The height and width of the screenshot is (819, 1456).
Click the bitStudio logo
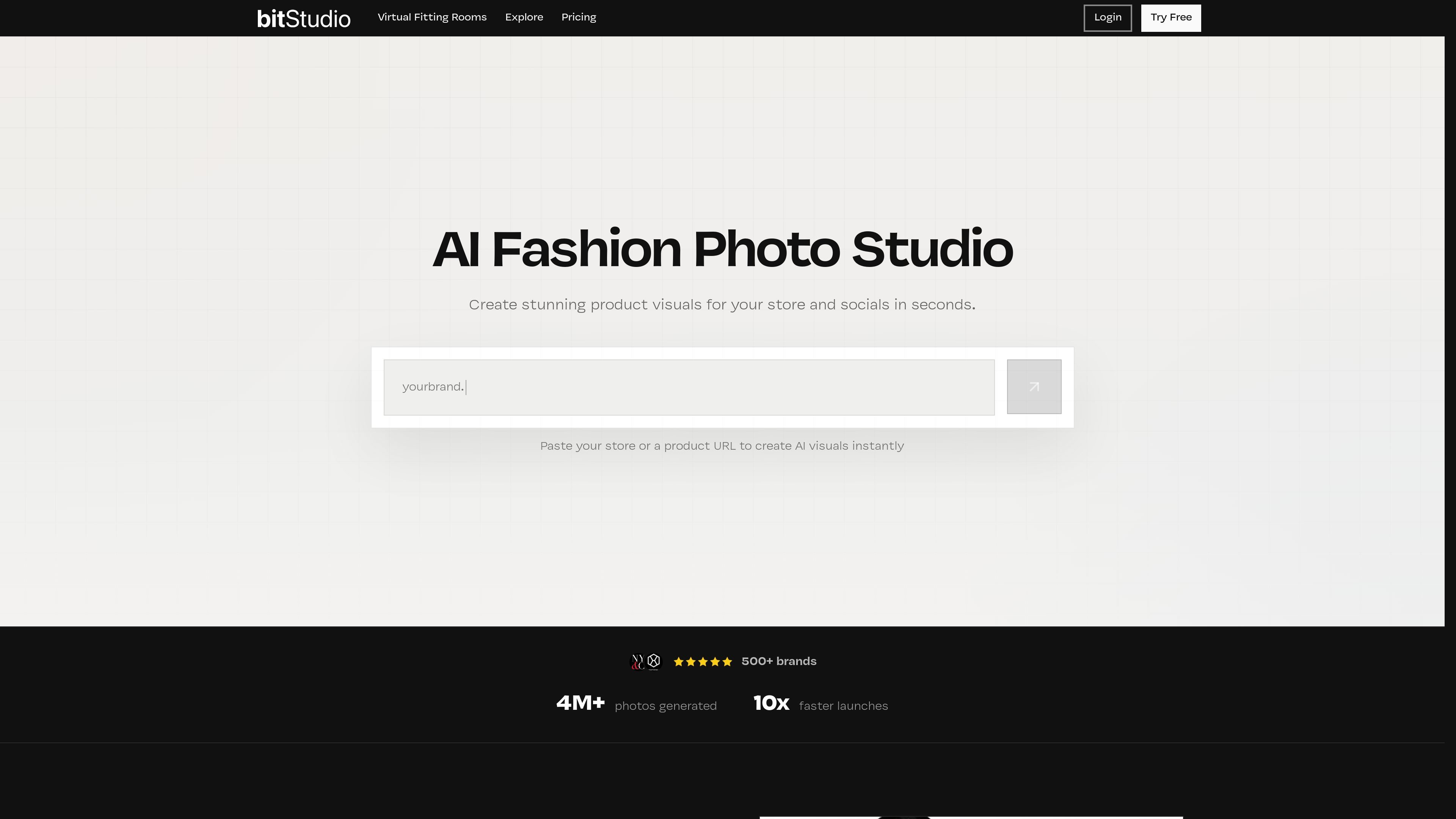(x=303, y=19)
